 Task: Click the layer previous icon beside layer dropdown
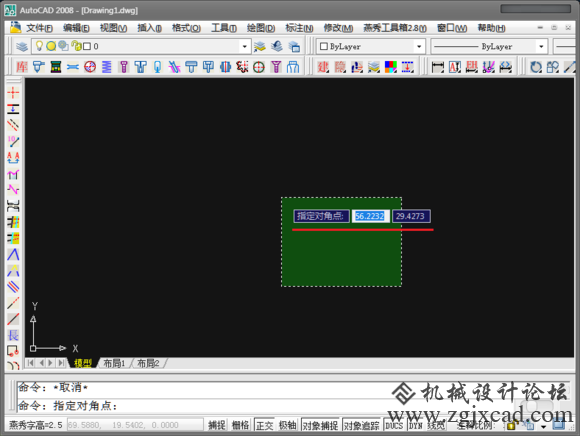[x=277, y=47]
